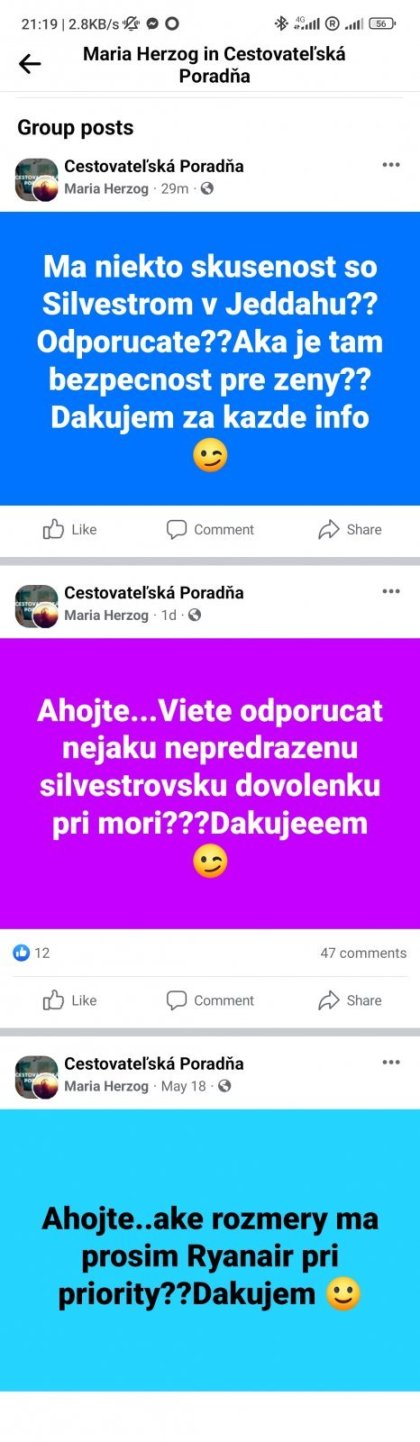
Task: Open the blue Jeddah post text
Action: (x=210, y=358)
